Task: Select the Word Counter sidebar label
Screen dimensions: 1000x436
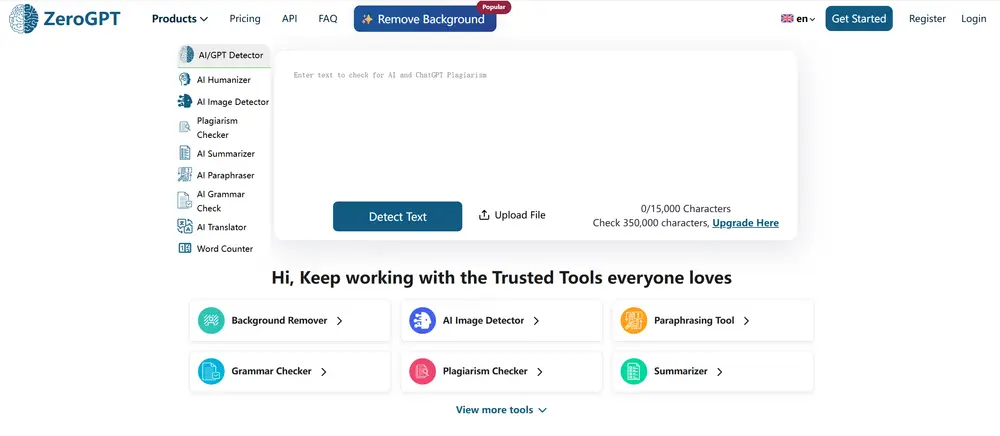Action: [225, 249]
